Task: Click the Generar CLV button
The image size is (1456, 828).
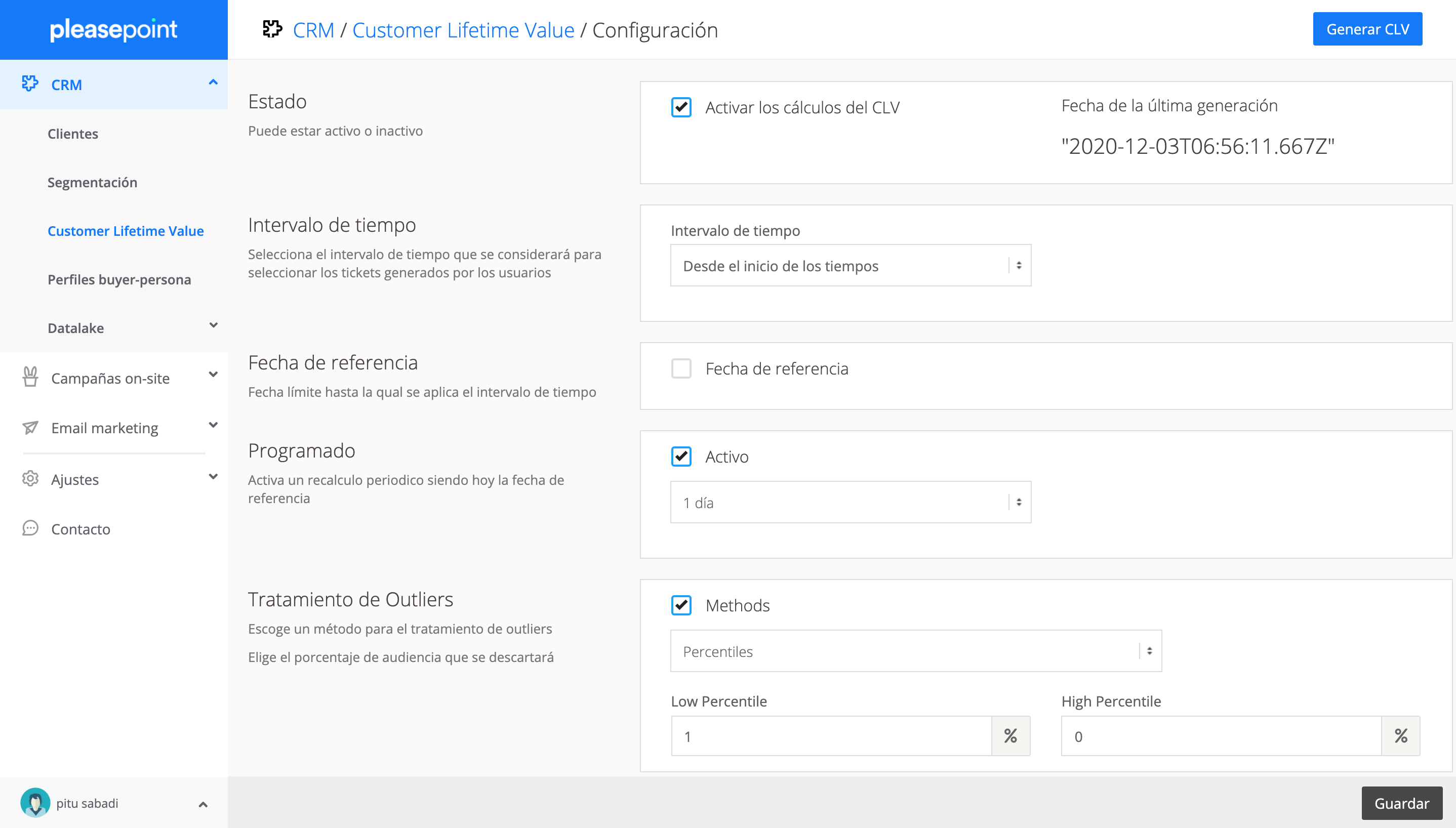Action: 1367,29
